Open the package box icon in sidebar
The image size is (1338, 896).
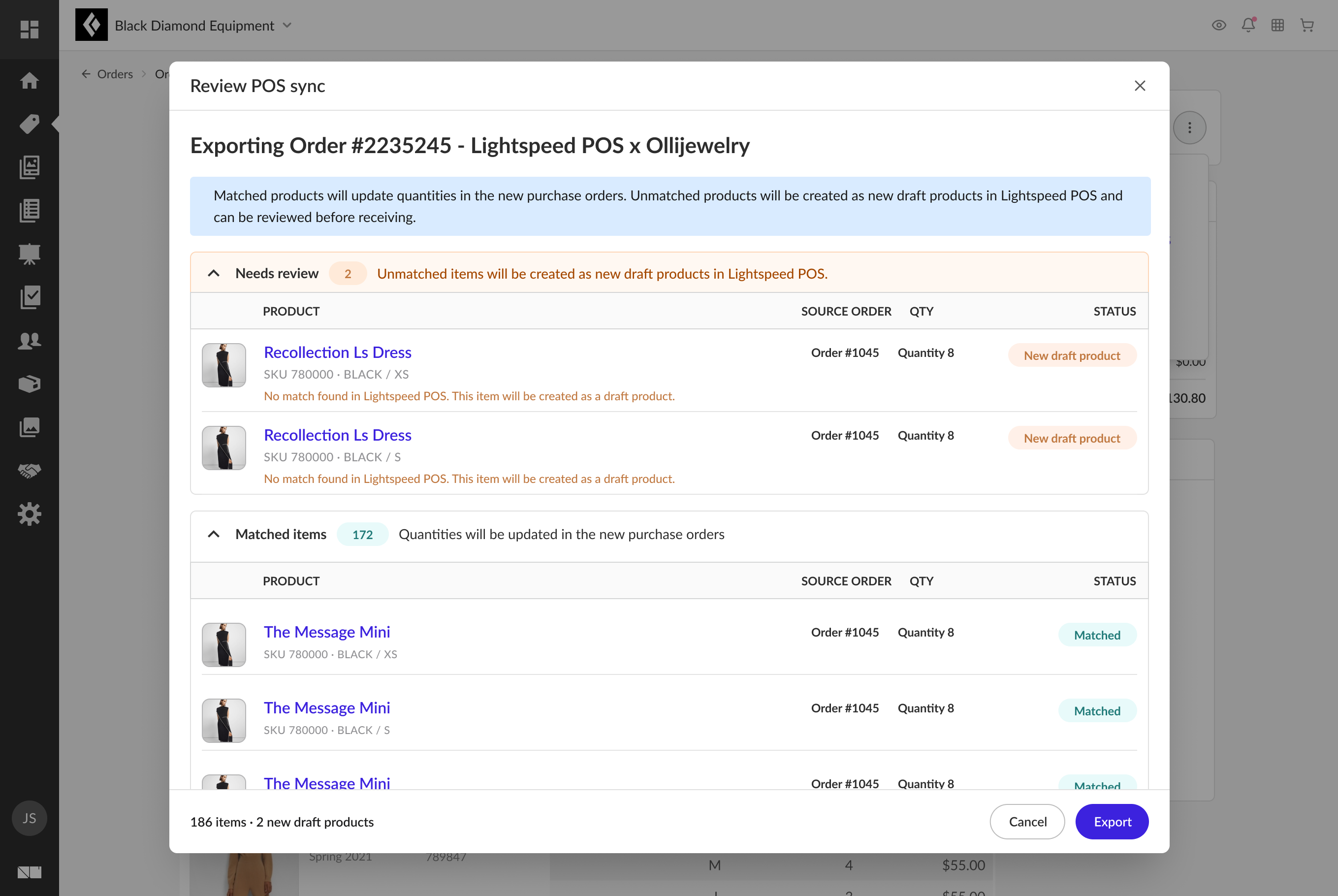click(x=29, y=384)
